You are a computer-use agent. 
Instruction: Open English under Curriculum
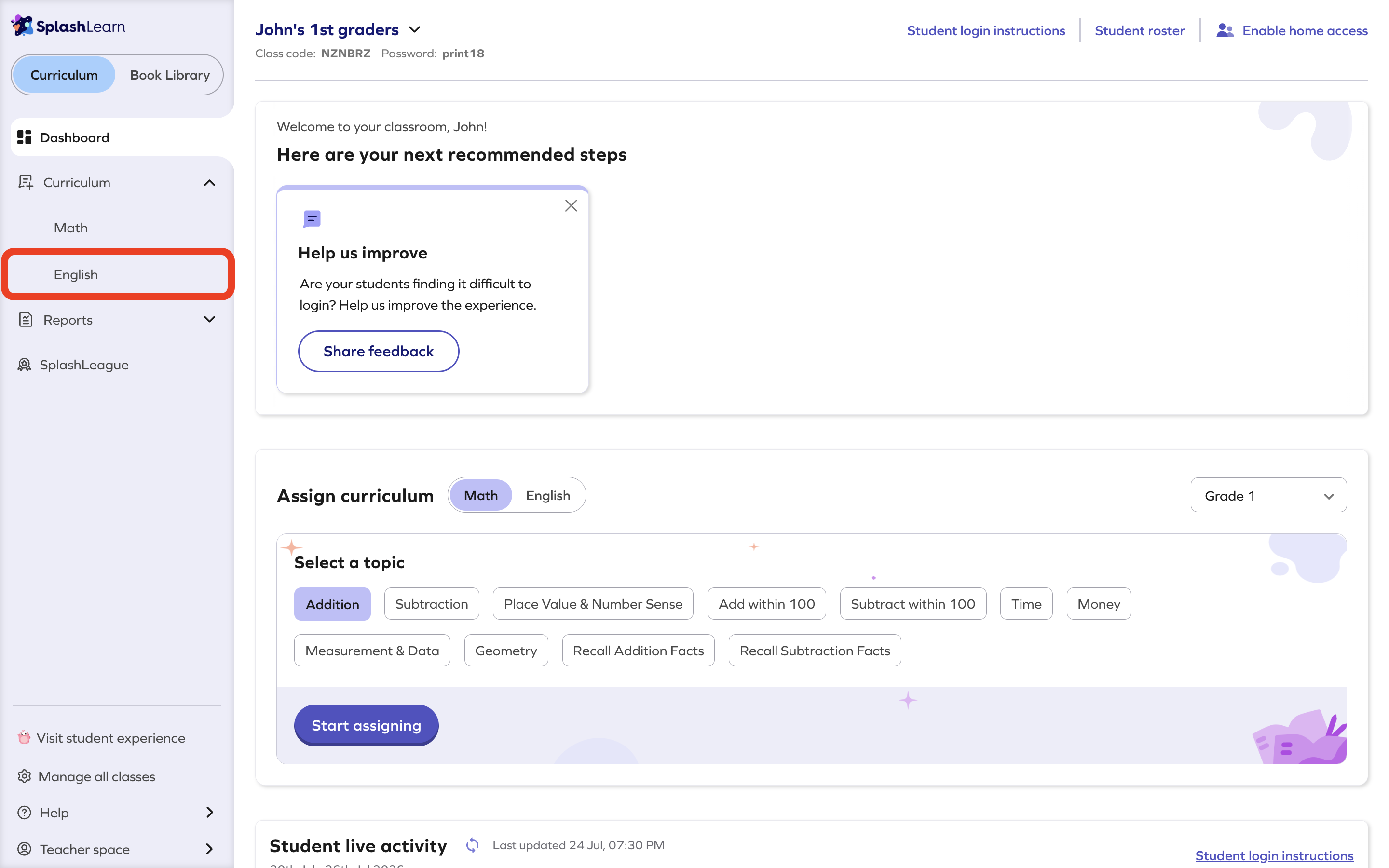(x=117, y=274)
